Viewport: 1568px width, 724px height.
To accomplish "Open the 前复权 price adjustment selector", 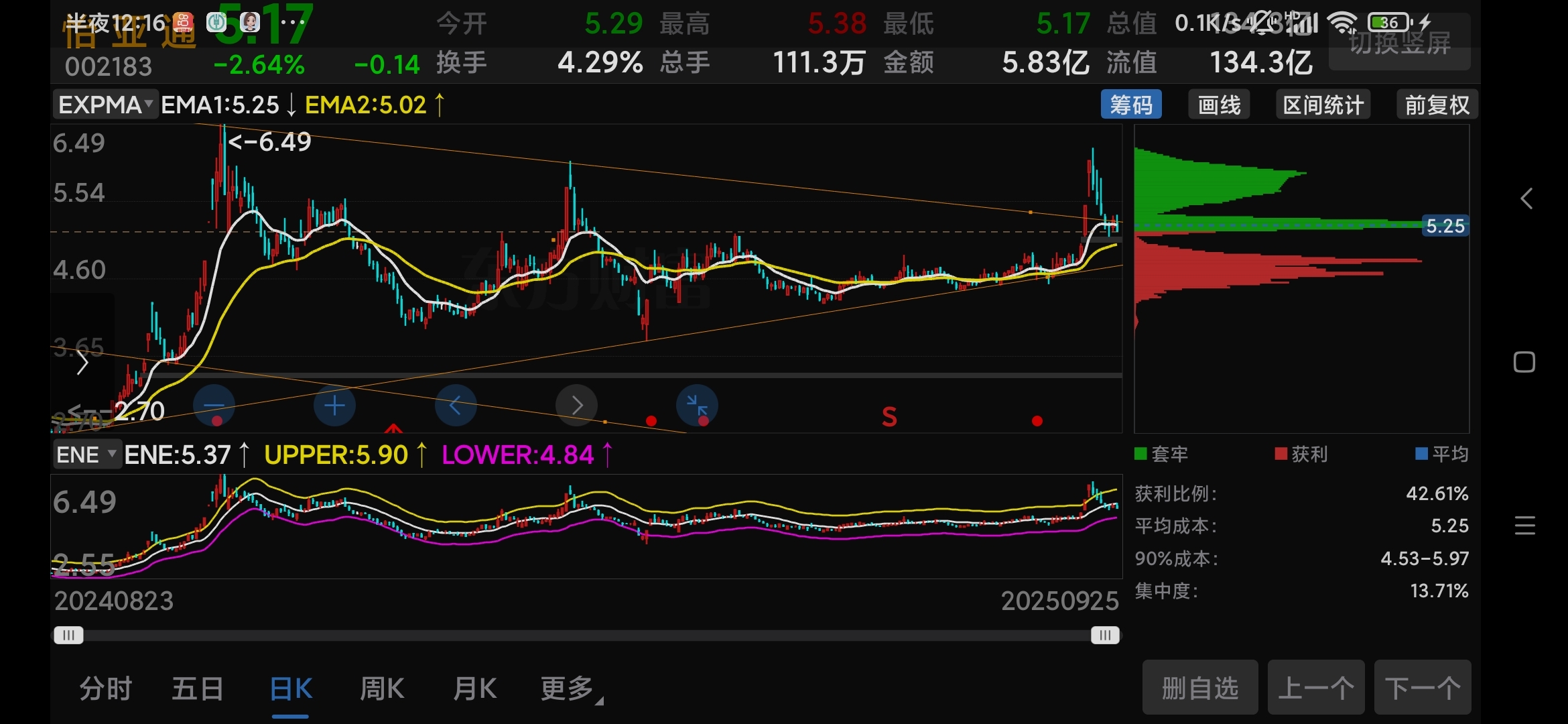I will click(x=1437, y=105).
